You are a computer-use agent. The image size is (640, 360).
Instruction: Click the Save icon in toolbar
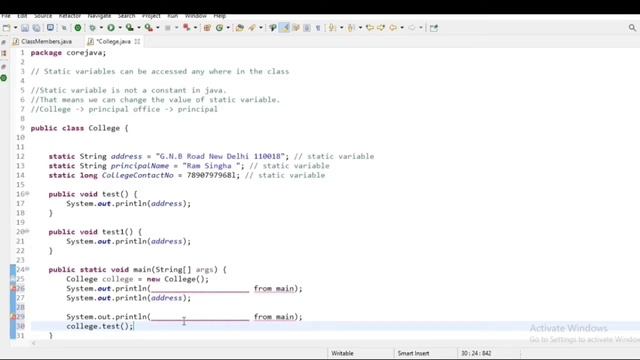click(x=25, y=28)
